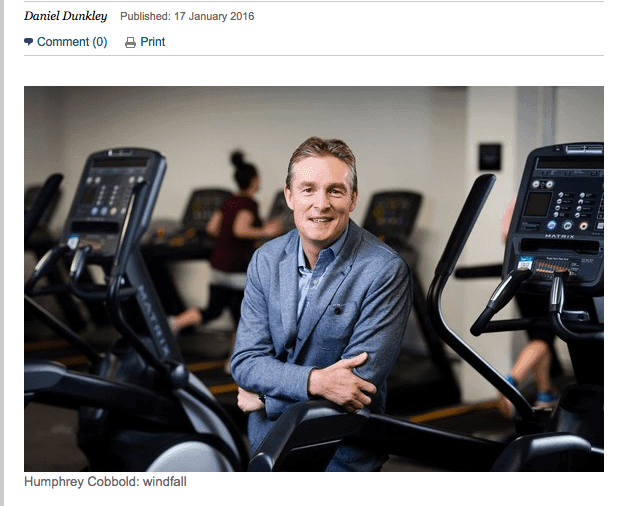Click the Humphrey Cobbold gym photo
Viewport: 631px width, 506px height.
tap(314, 279)
